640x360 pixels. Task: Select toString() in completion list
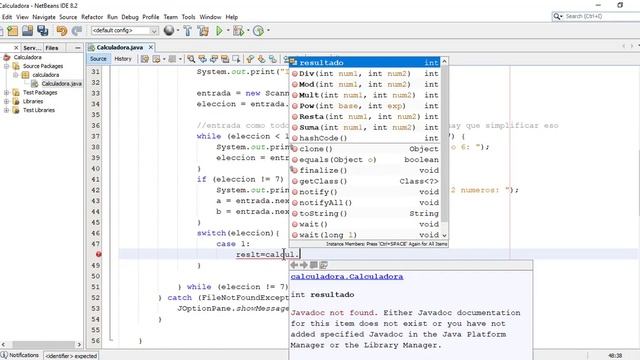point(364,213)
